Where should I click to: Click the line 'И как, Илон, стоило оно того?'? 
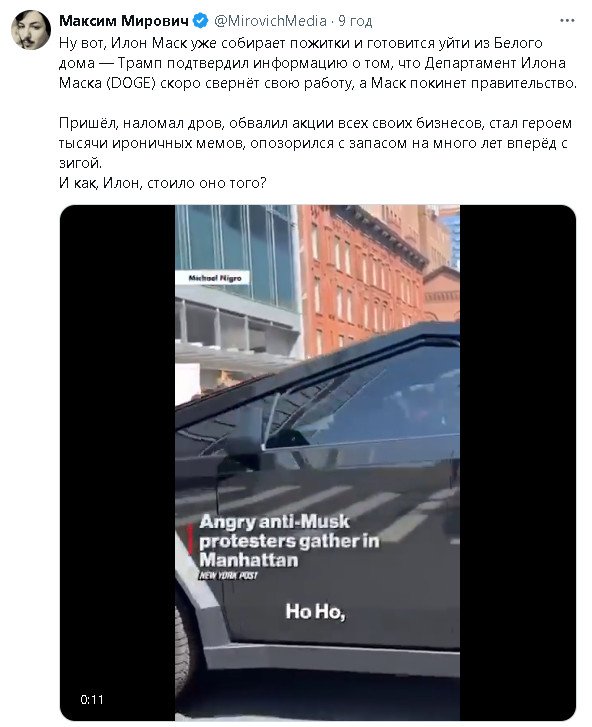coord(163,183)
